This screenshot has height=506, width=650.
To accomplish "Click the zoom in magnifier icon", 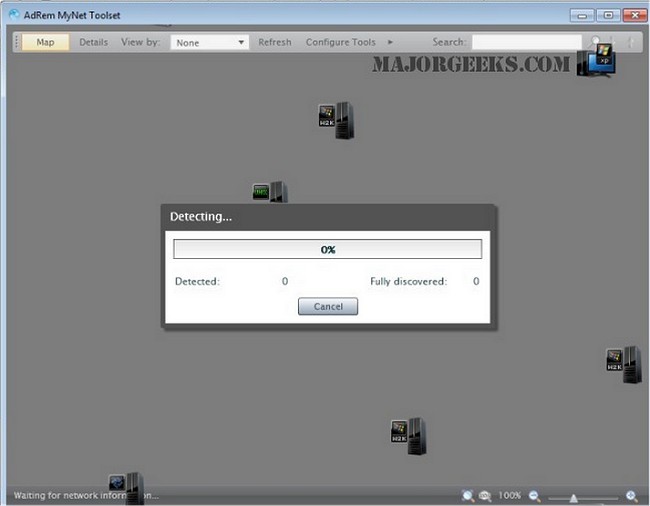I will tap(632, 496).
